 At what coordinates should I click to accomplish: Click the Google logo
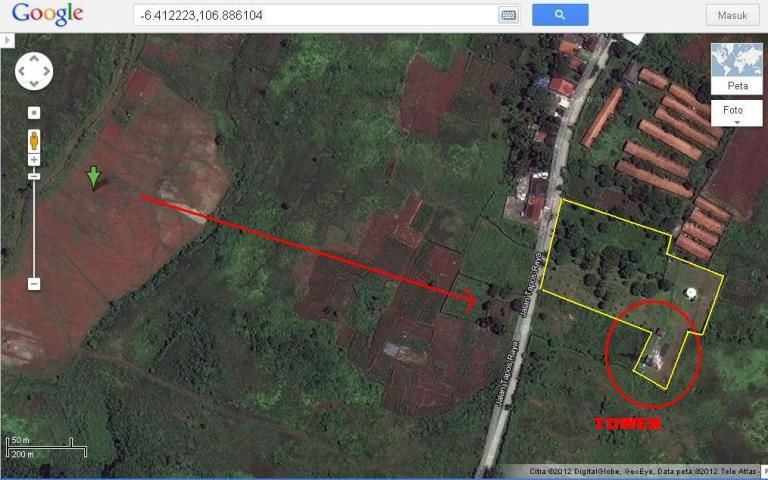point(47,15)
